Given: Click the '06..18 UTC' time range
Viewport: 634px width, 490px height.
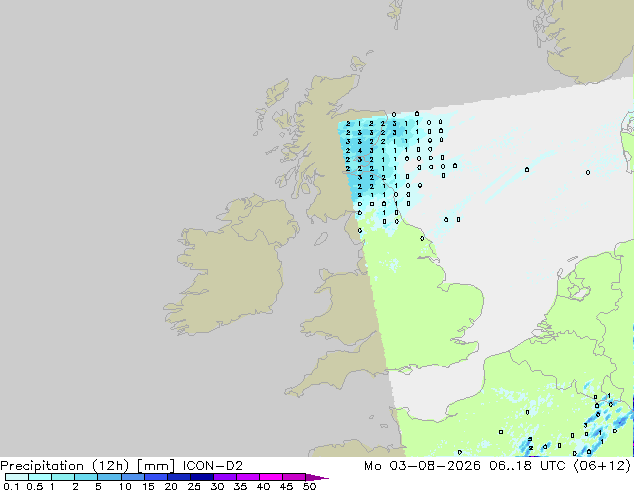Looking at the screenshot, I should tap(529, 466).
